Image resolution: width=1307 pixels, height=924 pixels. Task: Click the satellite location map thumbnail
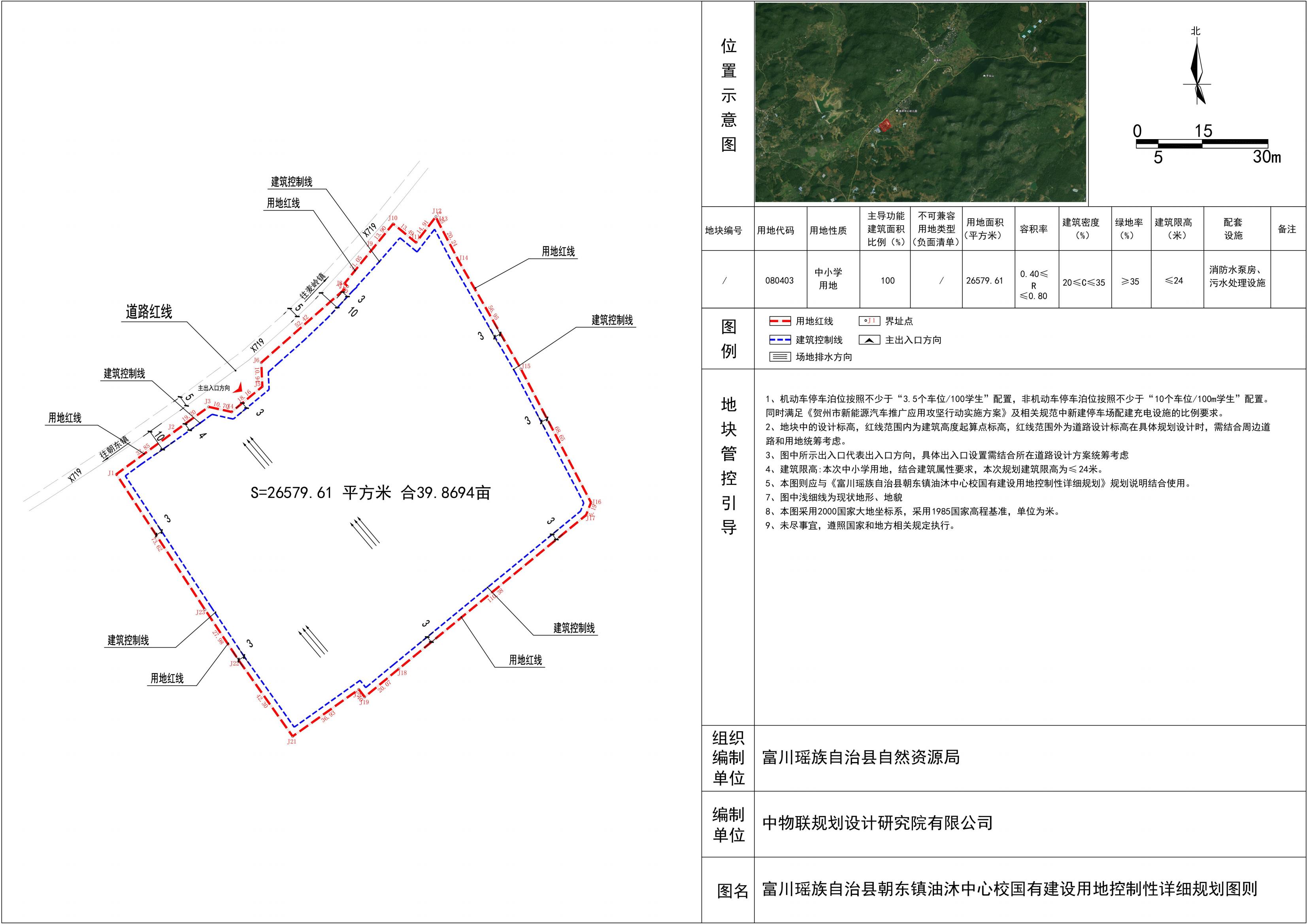point(920,102)
